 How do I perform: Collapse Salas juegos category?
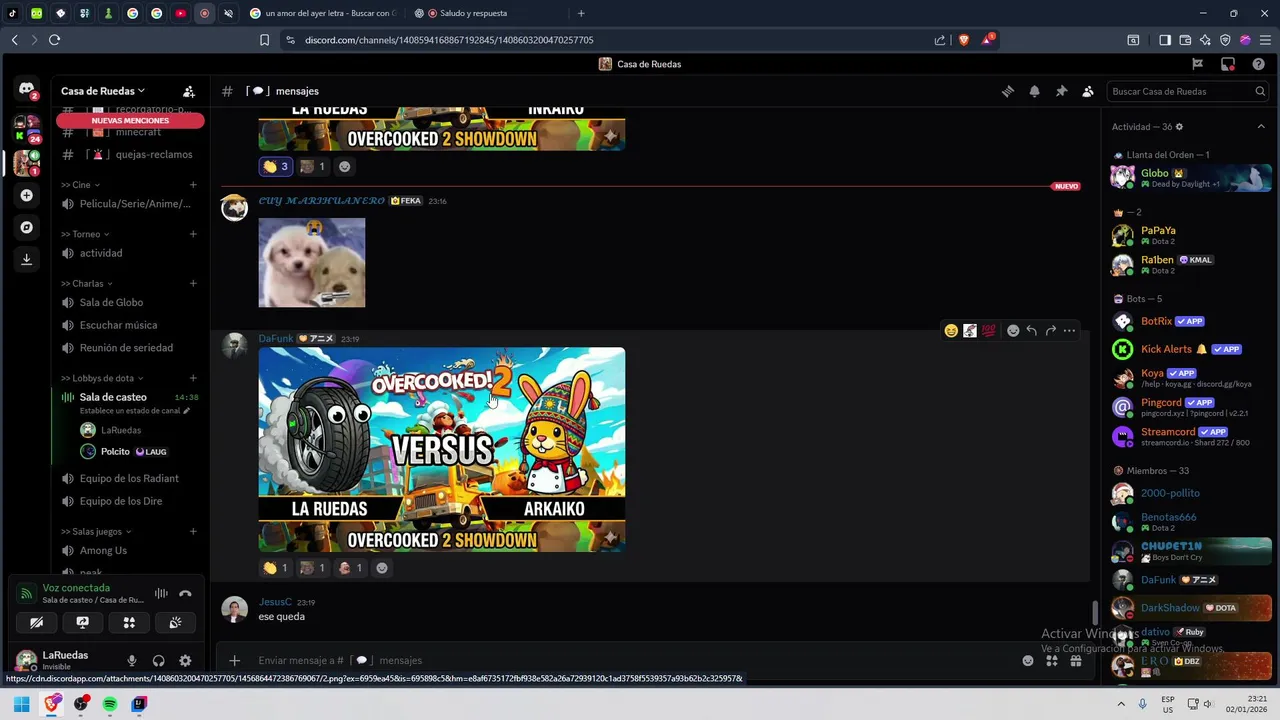point(97,531)
